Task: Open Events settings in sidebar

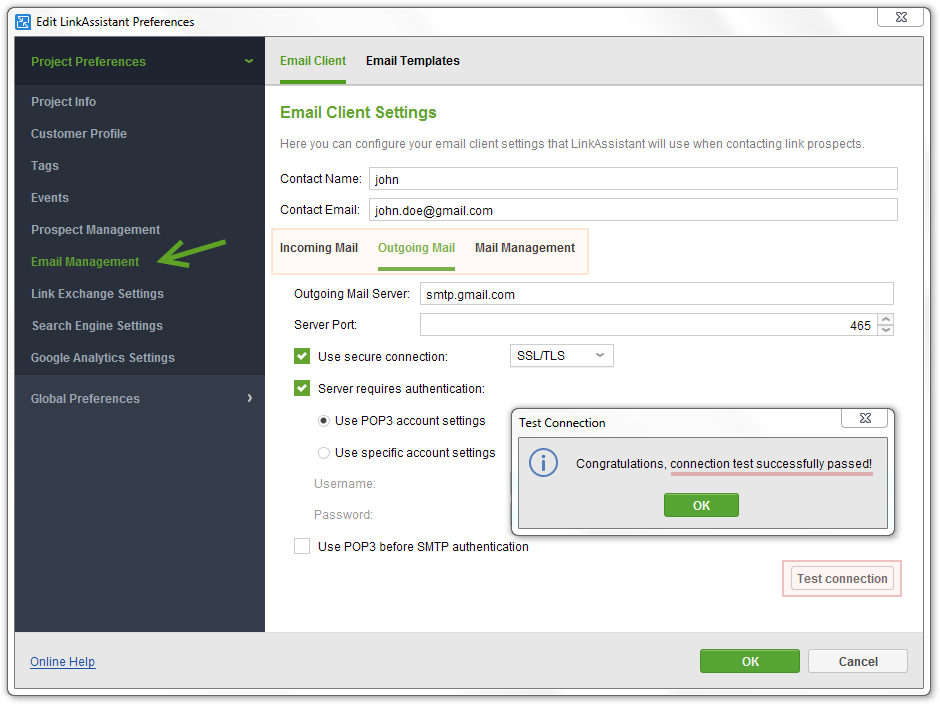Action: [50, 198]
